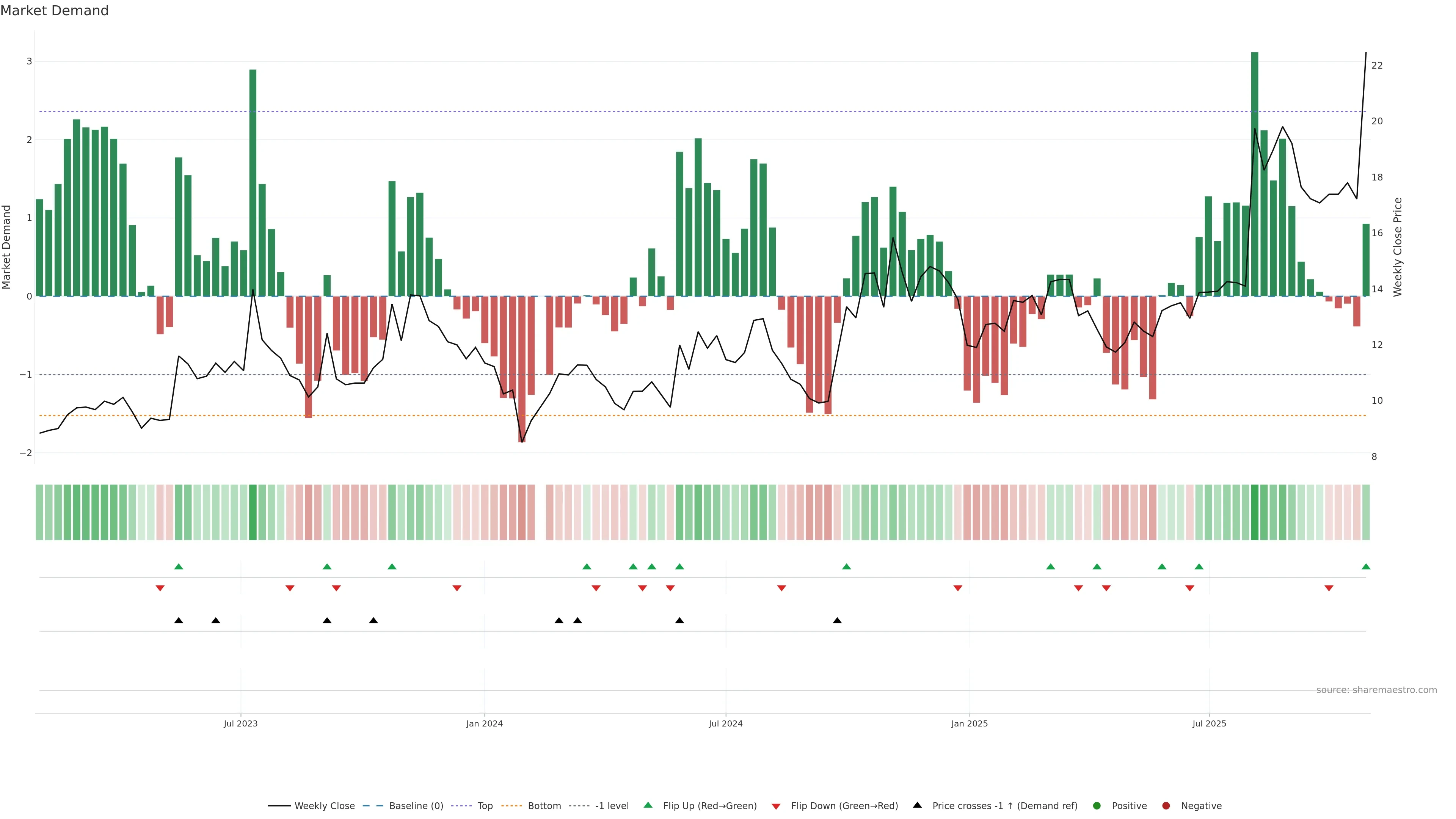Viewport: 1456px width, 819px height.
Task: Select the leftmost green flip-up marker
Action: pos(179,566)
